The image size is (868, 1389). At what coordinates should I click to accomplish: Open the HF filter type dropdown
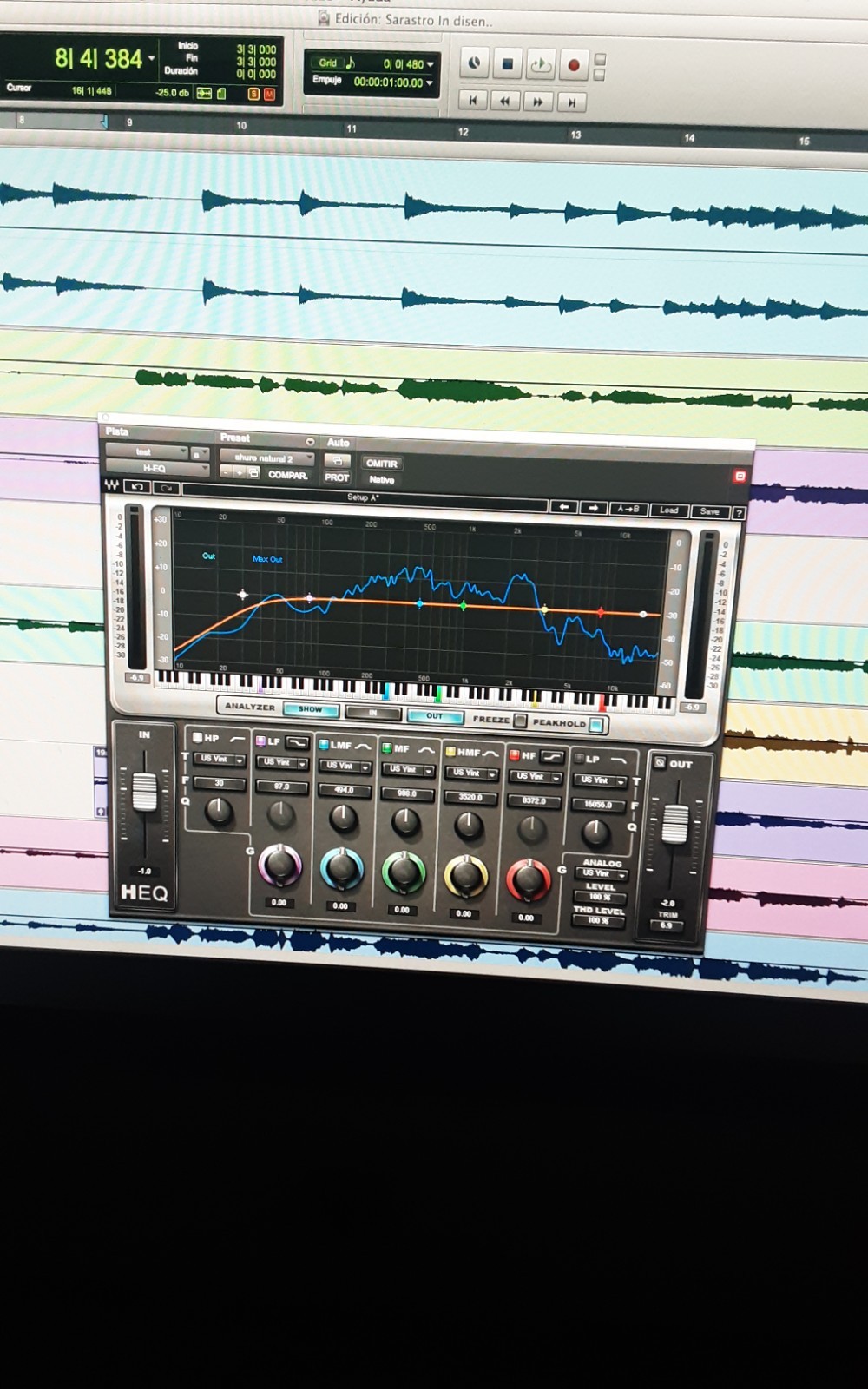(x=535, y=777)
